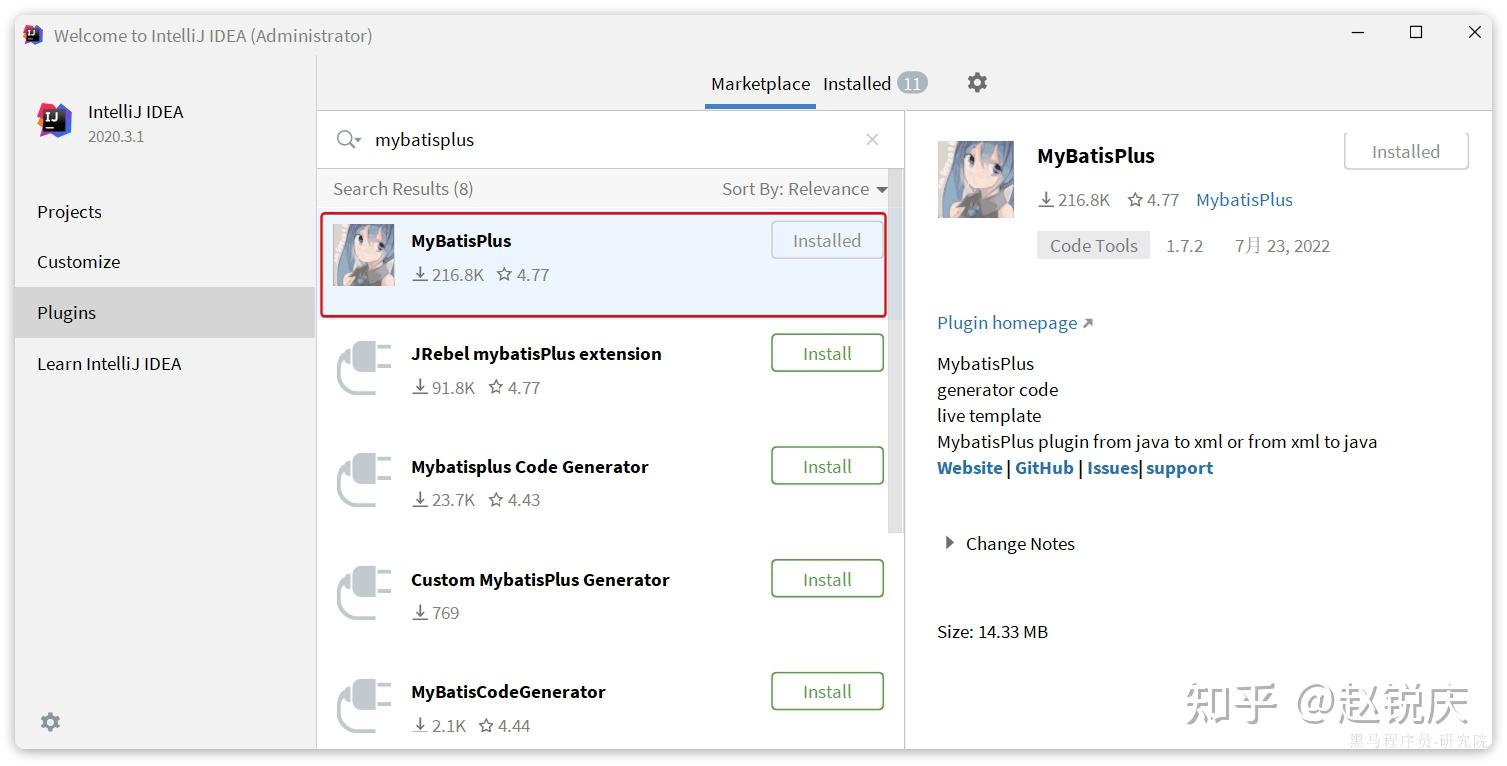Switch to the Marketplace tab
1507x766 pixels.
pyautogui.click(x=760, y=83)
